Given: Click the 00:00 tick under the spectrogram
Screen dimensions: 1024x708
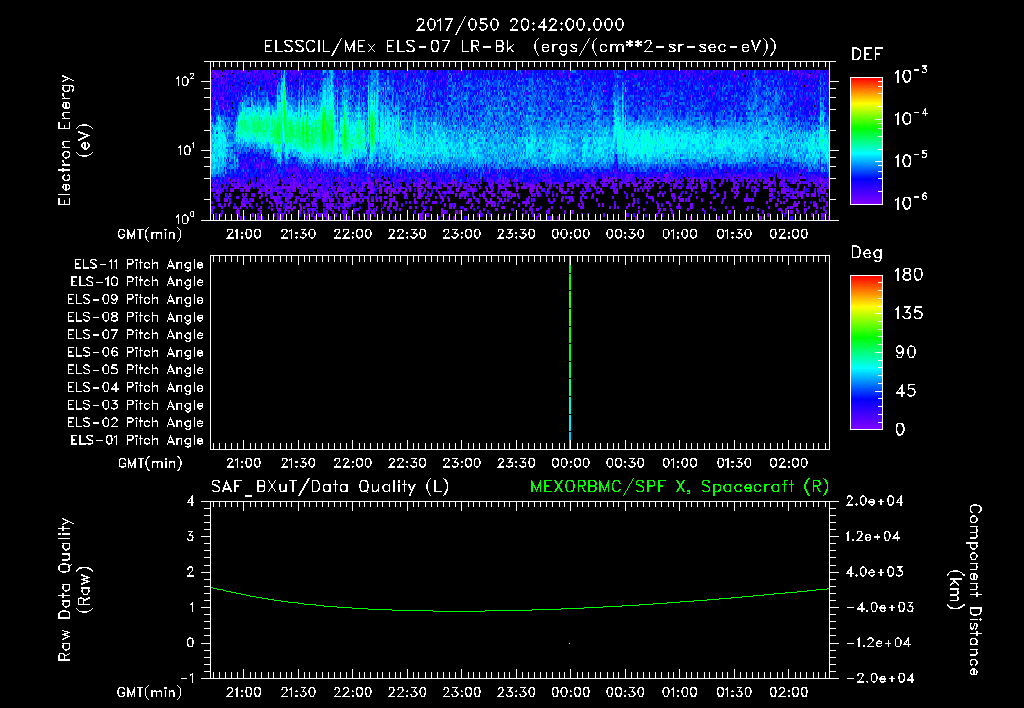Looking at the screenshot, I should [570, 234].
